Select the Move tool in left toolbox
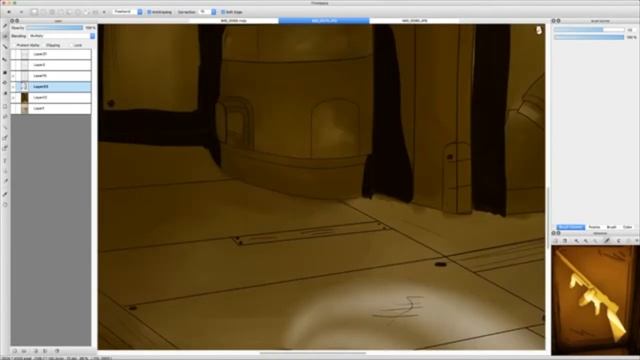 (x=5, y=60)
